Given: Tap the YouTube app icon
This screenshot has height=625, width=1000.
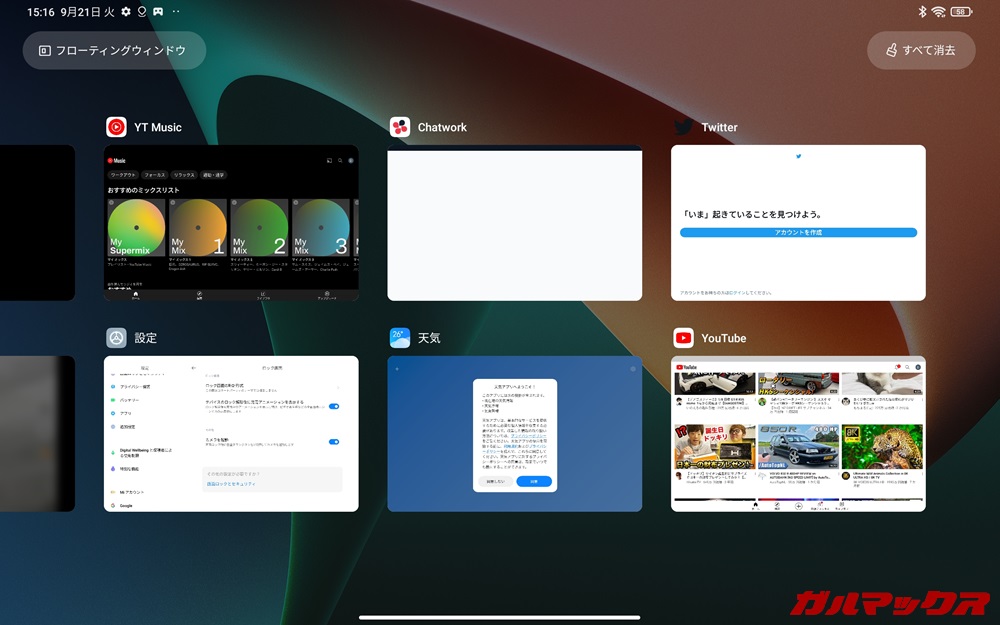Looking at the screenshot, I should tap(683, 338).
